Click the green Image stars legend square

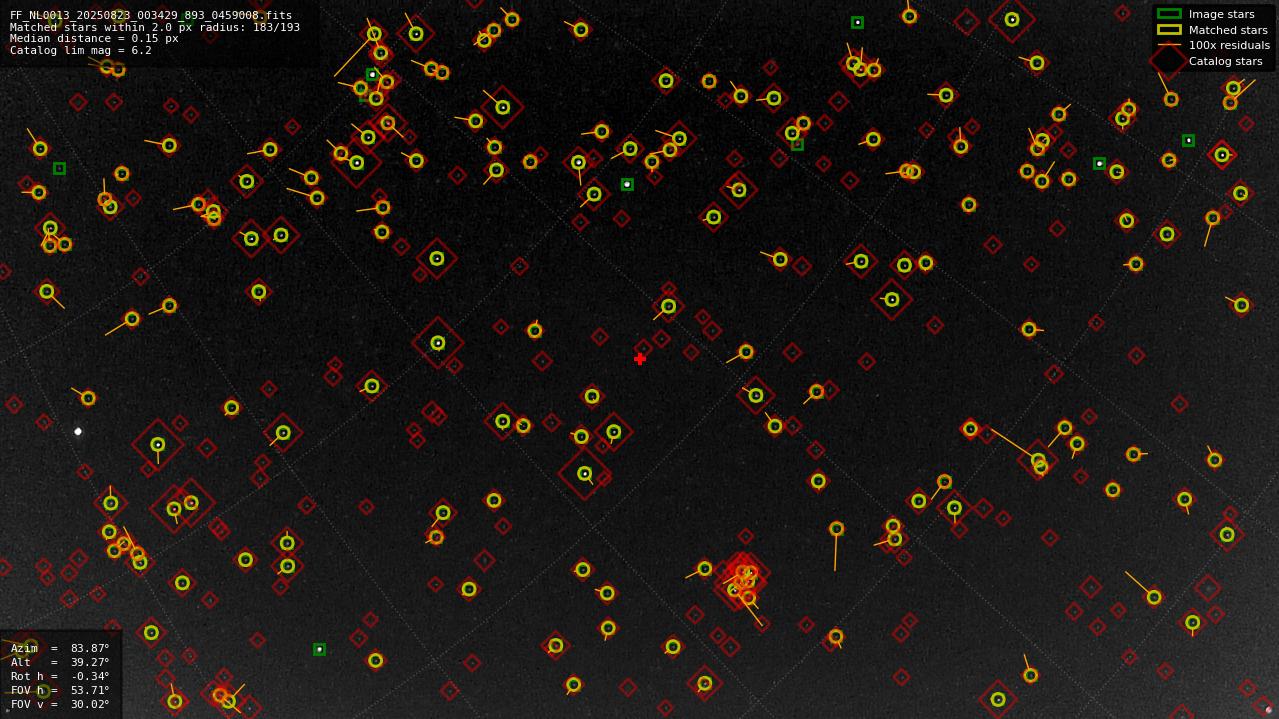pyautogui.click(x=1169, y=14)
